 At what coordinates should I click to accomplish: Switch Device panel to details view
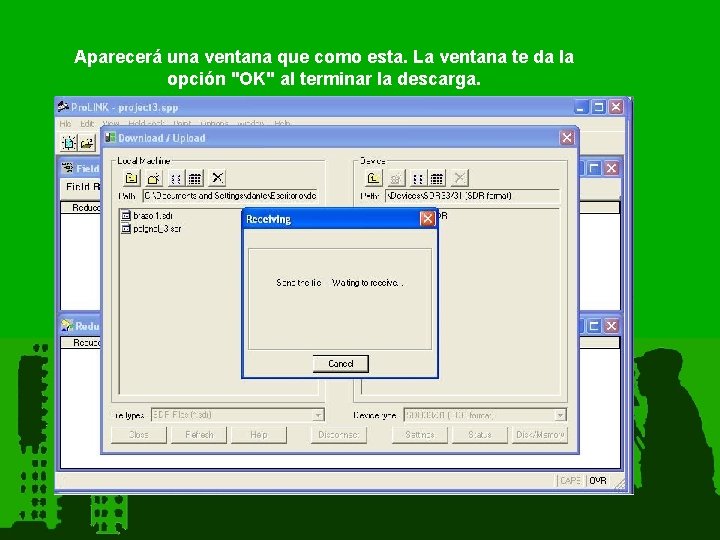[437, 178]
